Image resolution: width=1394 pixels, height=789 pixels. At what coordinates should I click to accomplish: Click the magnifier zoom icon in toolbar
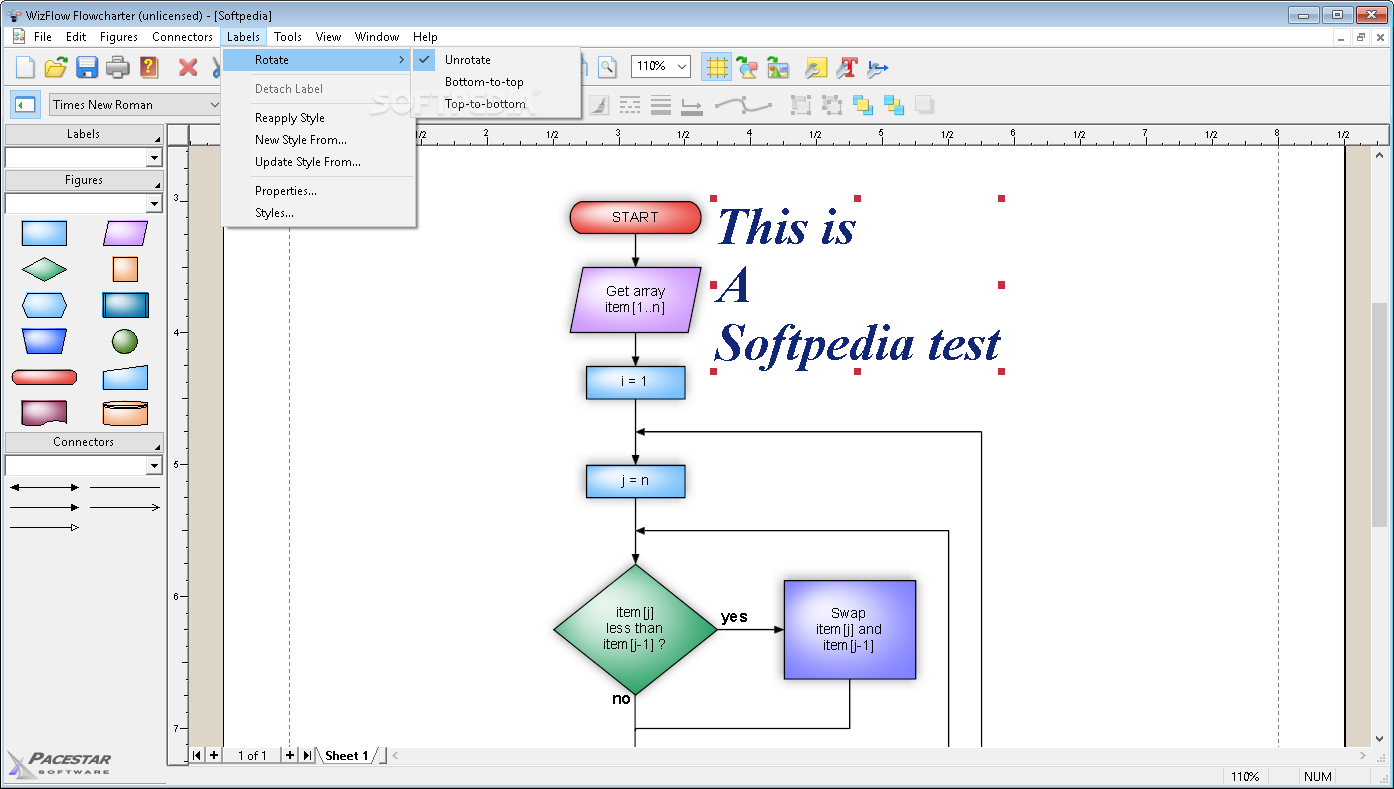click(x=607, y=68)
